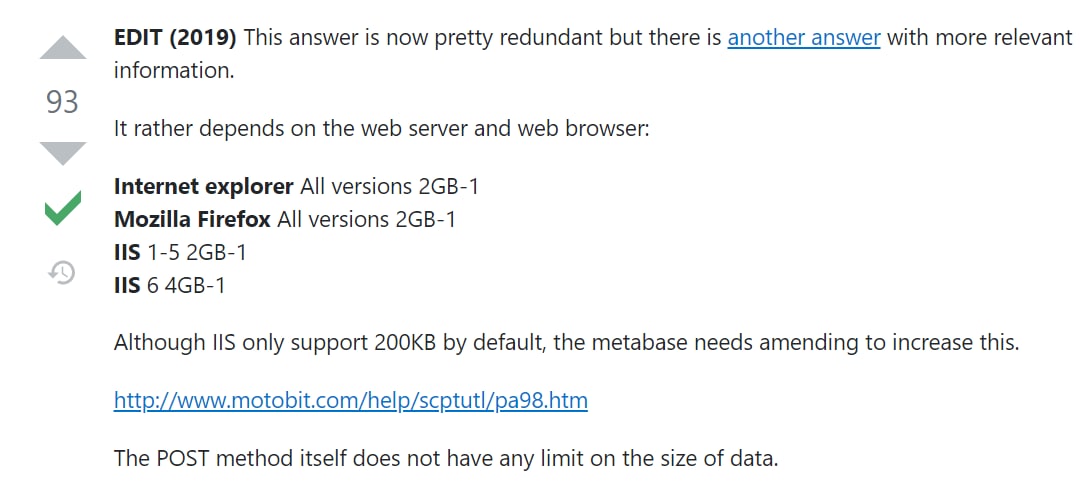Image resolution: width=1081 pixels, height=500 pixels.
Task: Click the sentence starting "The POST method itself"
Action: tap(446, 458)
